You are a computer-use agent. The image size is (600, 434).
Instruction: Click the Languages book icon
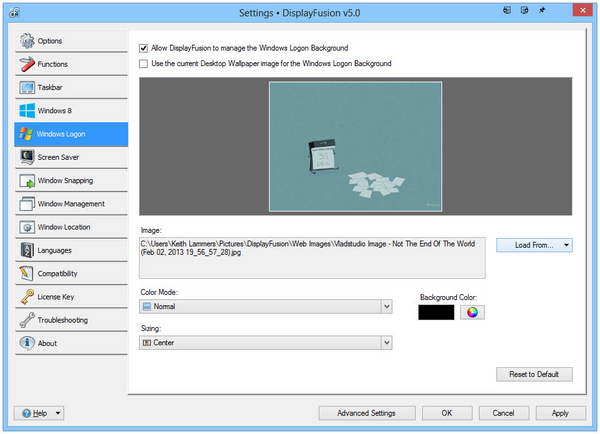pos(27,250)
